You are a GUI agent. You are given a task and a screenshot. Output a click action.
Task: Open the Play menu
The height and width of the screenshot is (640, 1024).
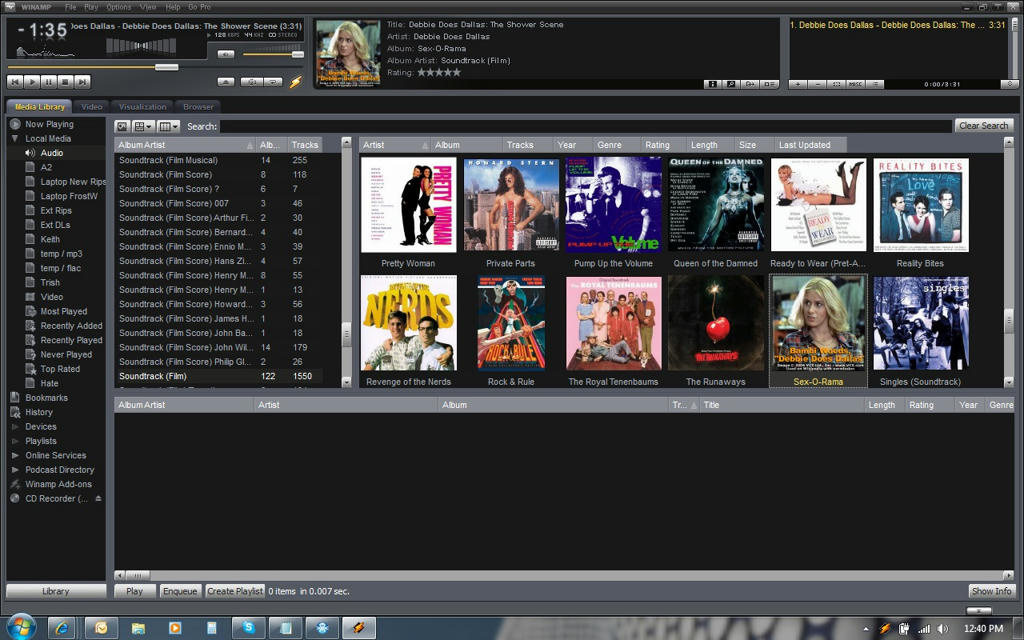point(91,7)
